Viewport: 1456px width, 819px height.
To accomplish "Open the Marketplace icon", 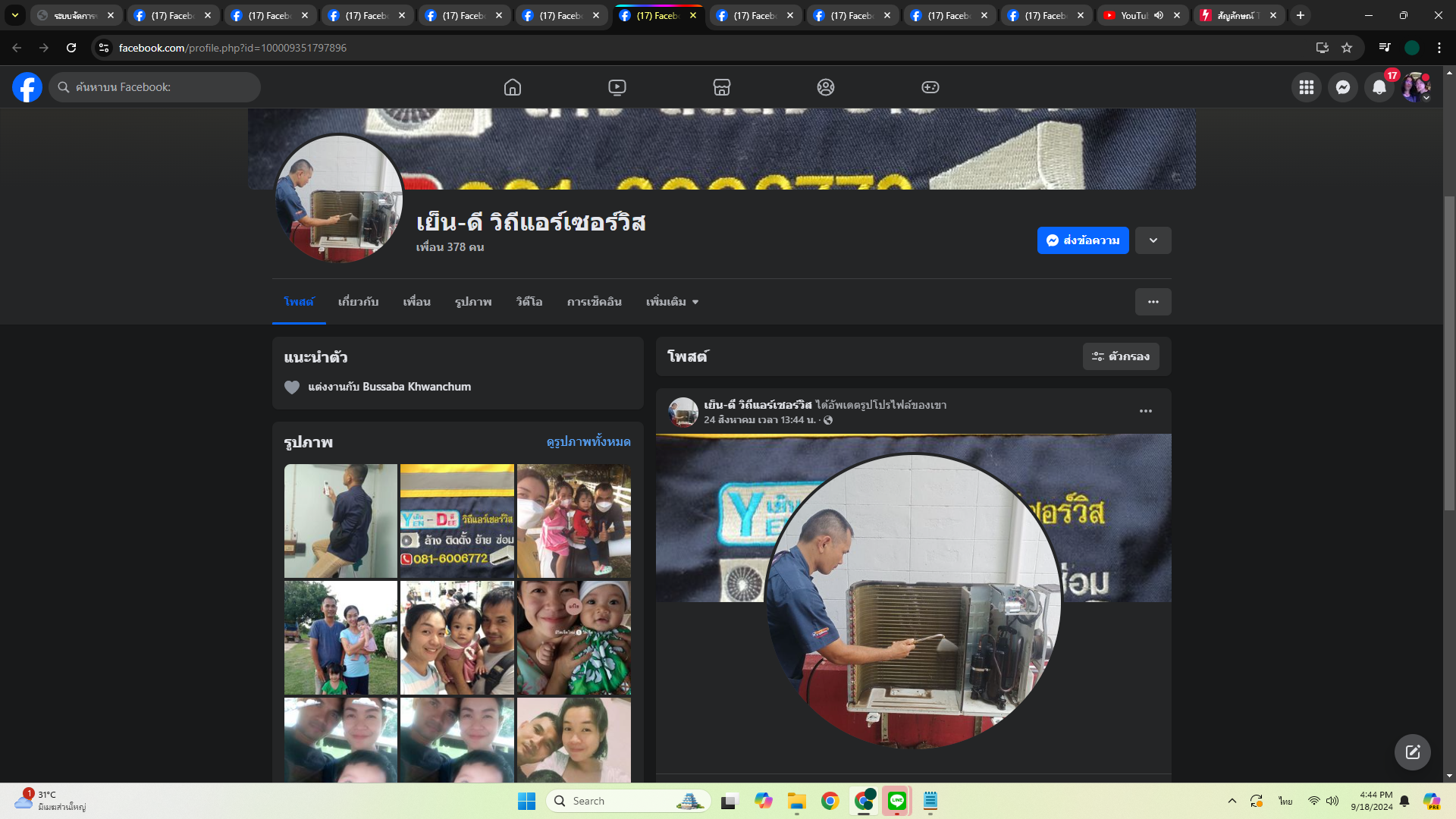I will [722, 87].
